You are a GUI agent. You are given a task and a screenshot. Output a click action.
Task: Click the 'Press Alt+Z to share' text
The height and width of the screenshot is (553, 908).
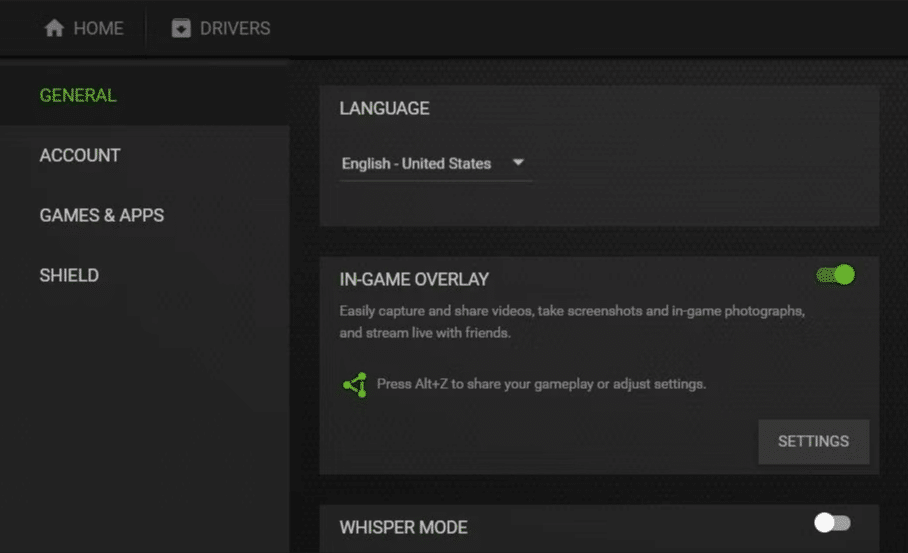coord(541,384)
